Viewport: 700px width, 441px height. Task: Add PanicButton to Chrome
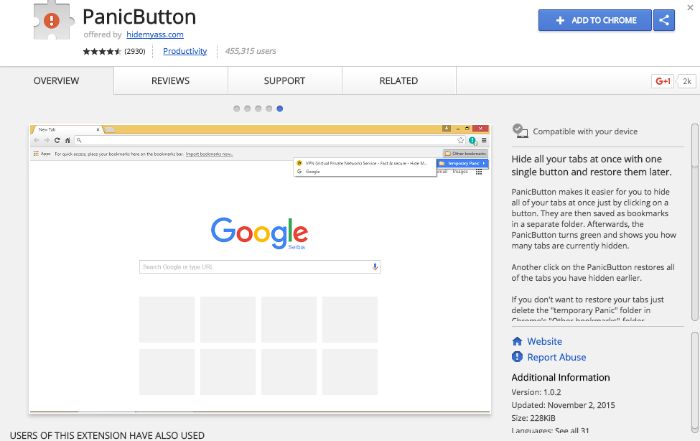pos(595,20)
